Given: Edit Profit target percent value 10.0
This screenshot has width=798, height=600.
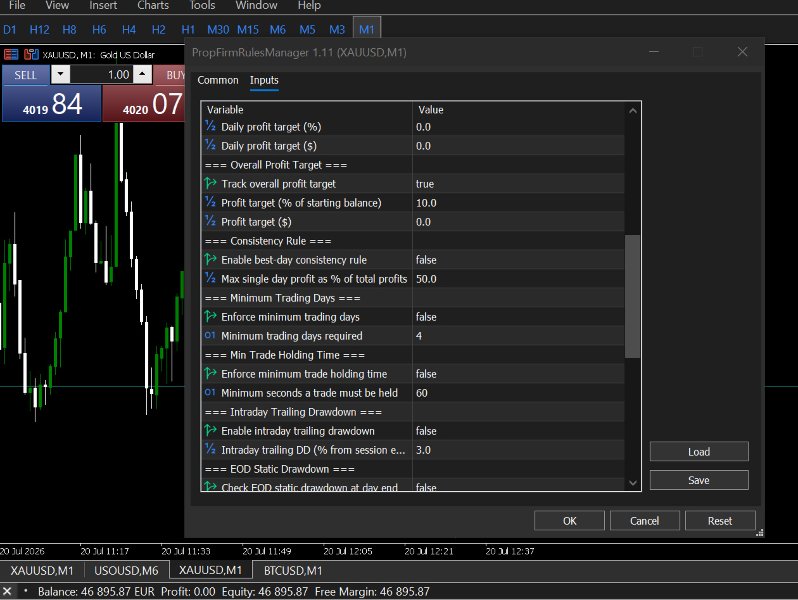Looking at the screenshot, I should 519,203.
